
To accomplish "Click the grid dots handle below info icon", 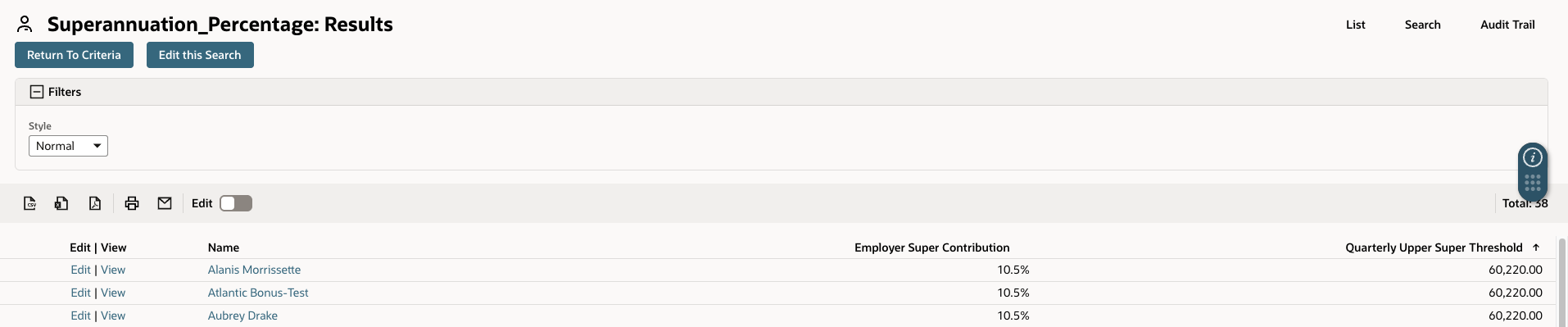I will click(x=1533, y=183).
